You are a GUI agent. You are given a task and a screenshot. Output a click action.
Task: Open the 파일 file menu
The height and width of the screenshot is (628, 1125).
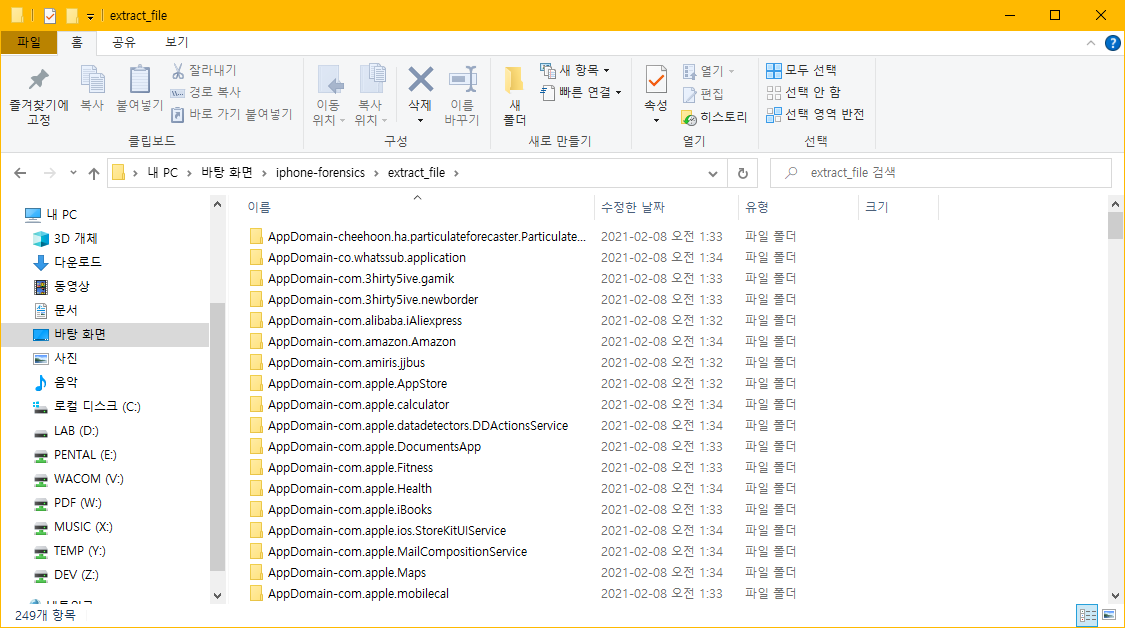tap(29, 42)
